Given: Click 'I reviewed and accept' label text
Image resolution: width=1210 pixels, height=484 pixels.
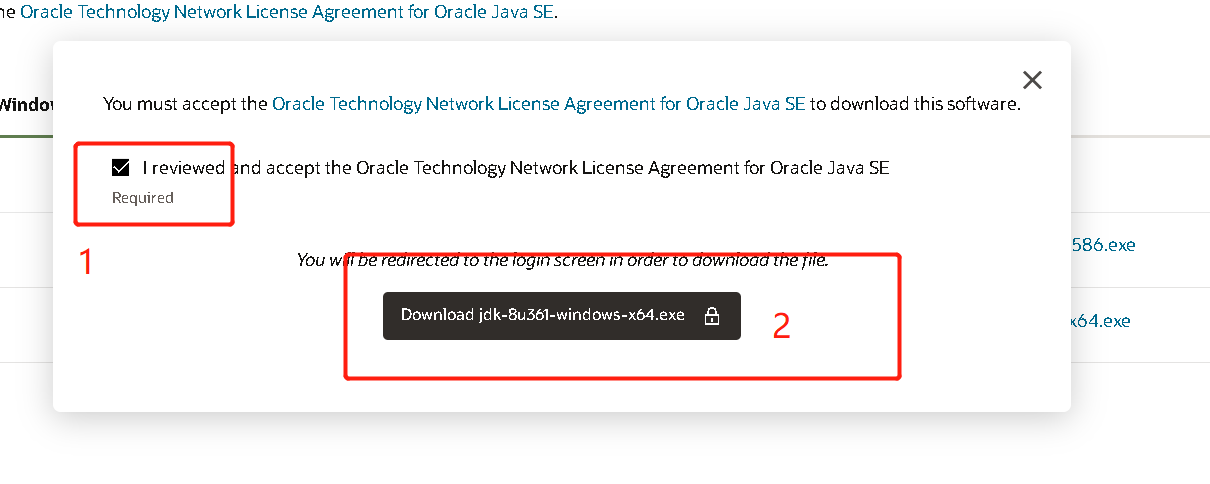Looking at the screenshot, I should [515, 168].
